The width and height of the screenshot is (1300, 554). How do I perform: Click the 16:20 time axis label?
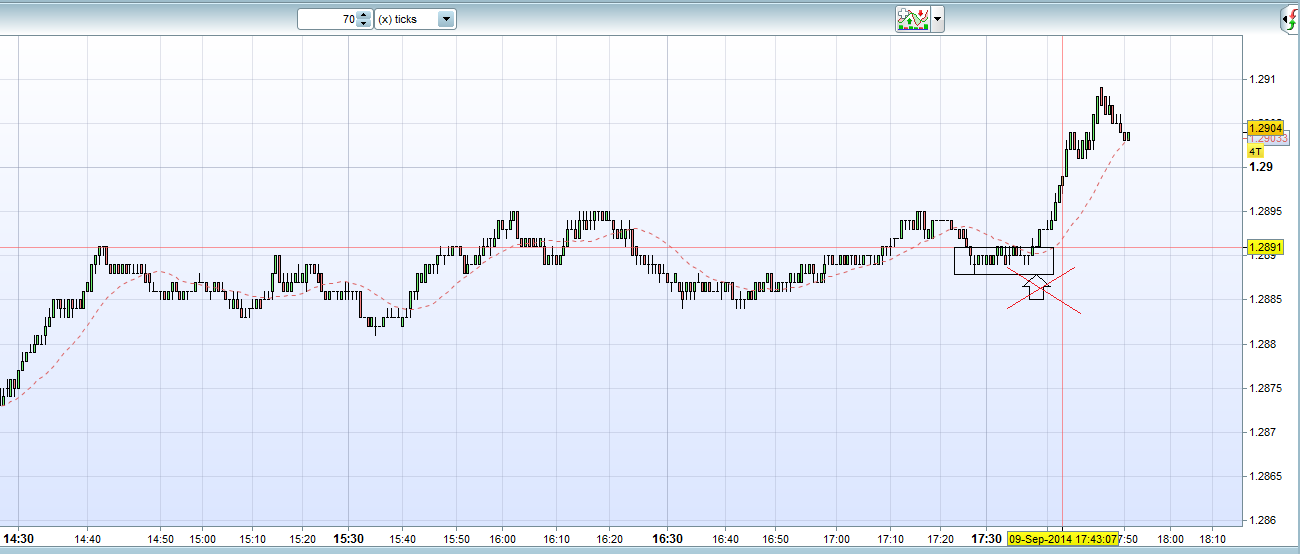tap(611, 538)
